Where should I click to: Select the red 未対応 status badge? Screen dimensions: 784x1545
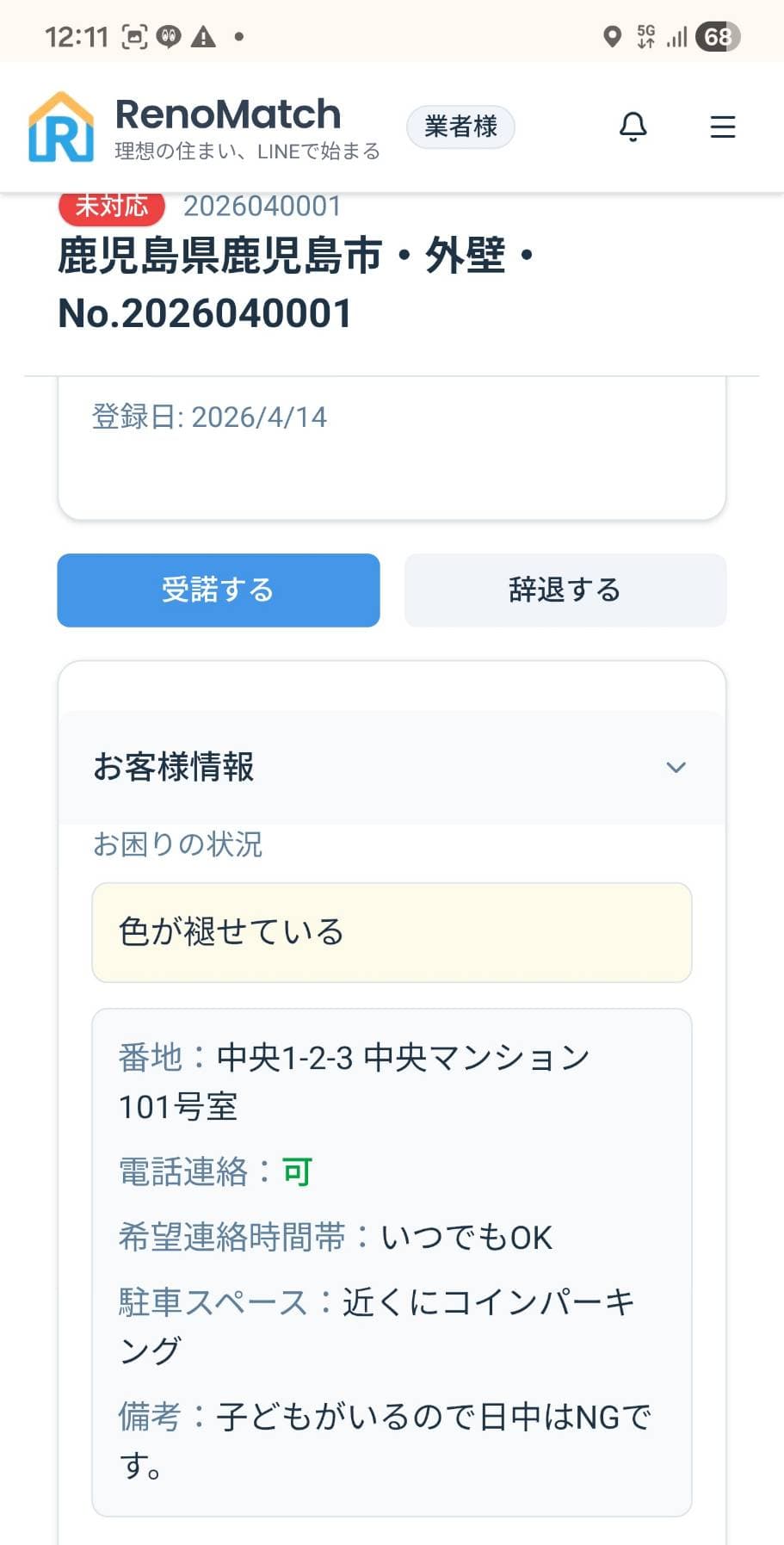click(x=111, y=206)
